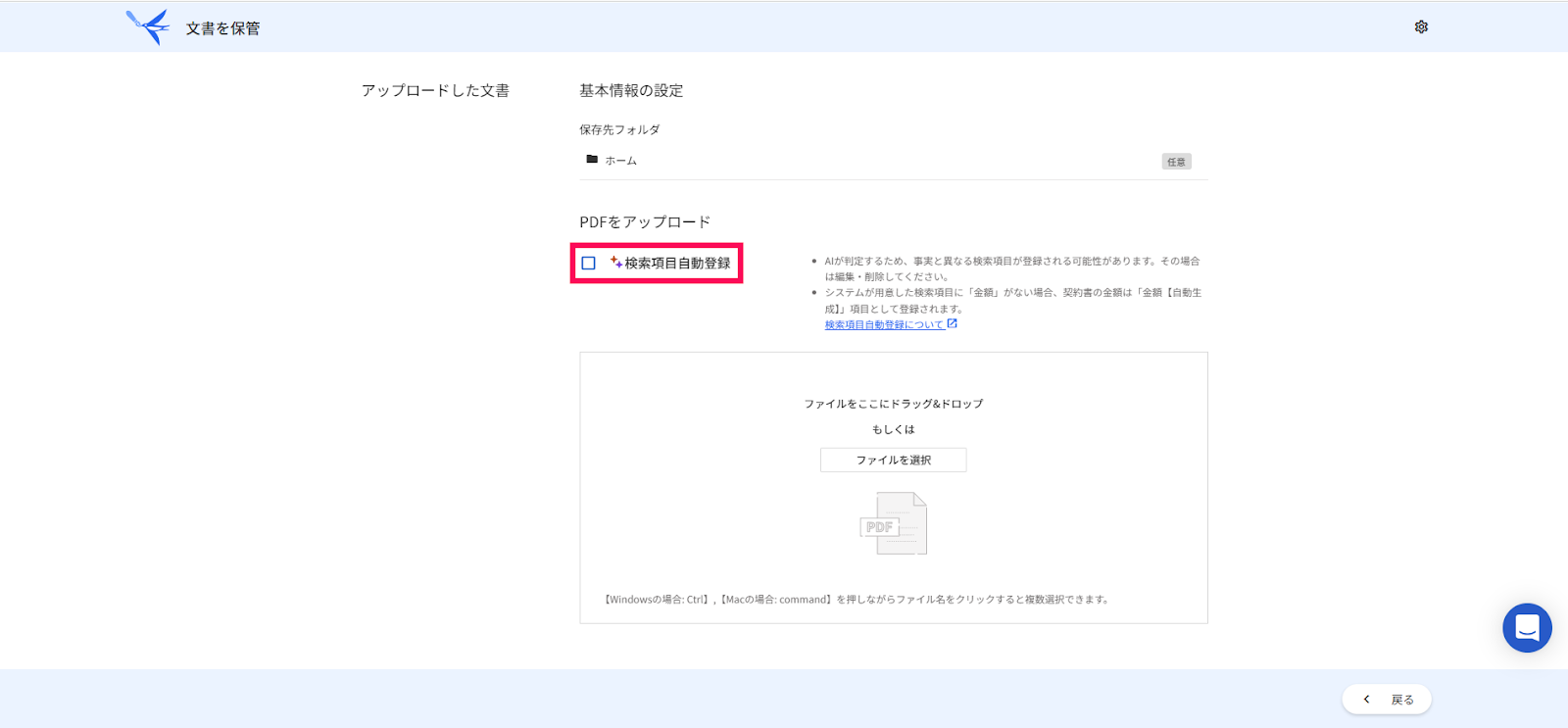Click the ファイルをここにドラッグ&ドロップ text
The width and height of the screenshot is (1568, 728).
893,404
